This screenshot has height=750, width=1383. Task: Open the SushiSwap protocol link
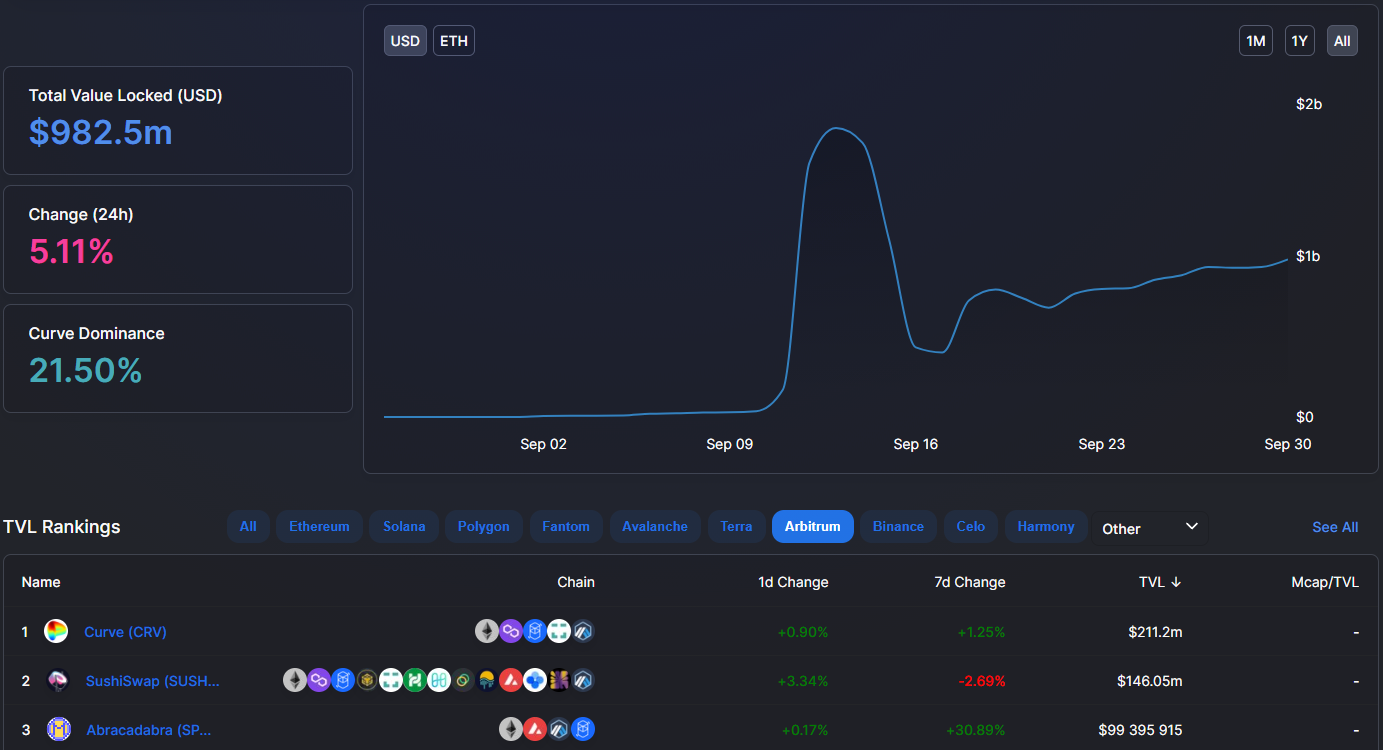tap(152, 681)
